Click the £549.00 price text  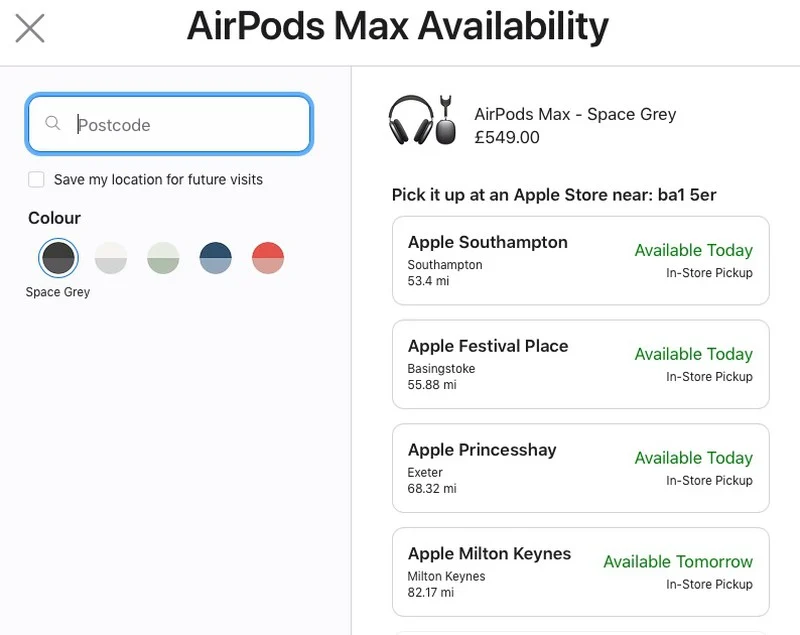click(507, 137)
